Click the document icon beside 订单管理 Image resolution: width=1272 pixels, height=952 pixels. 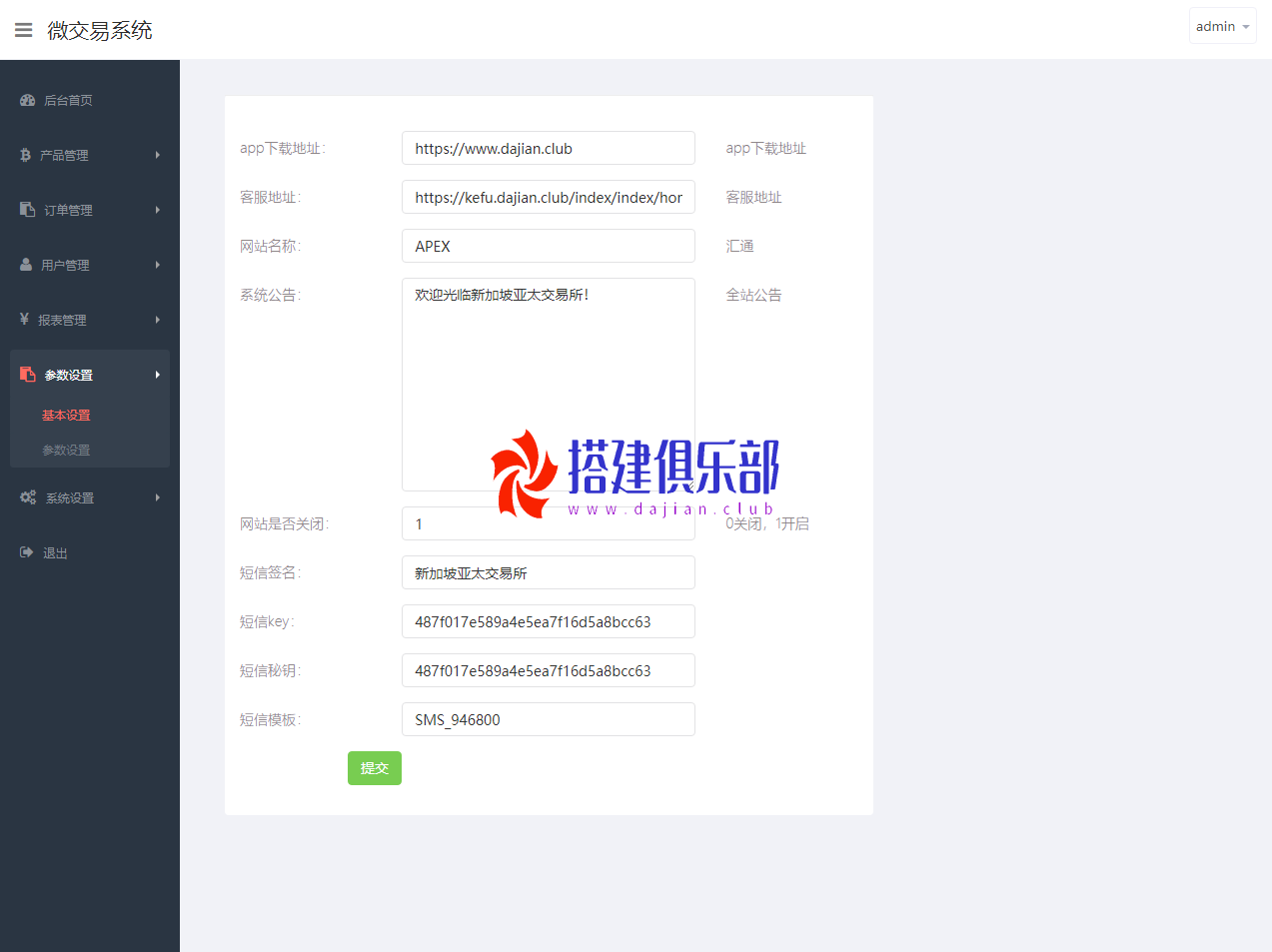click(x=27, y=210)
